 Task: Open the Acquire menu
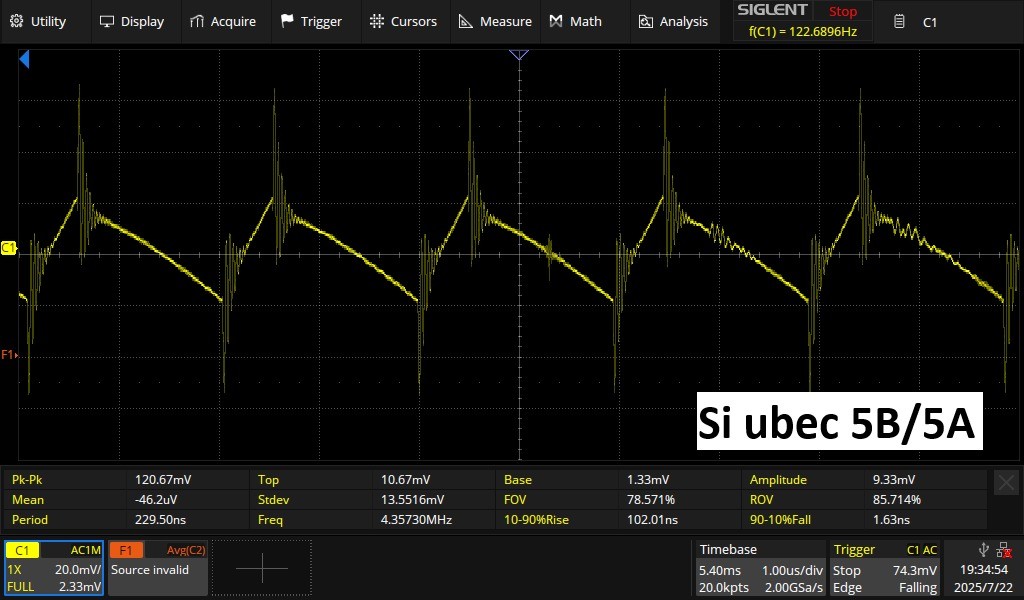point(222,22)
